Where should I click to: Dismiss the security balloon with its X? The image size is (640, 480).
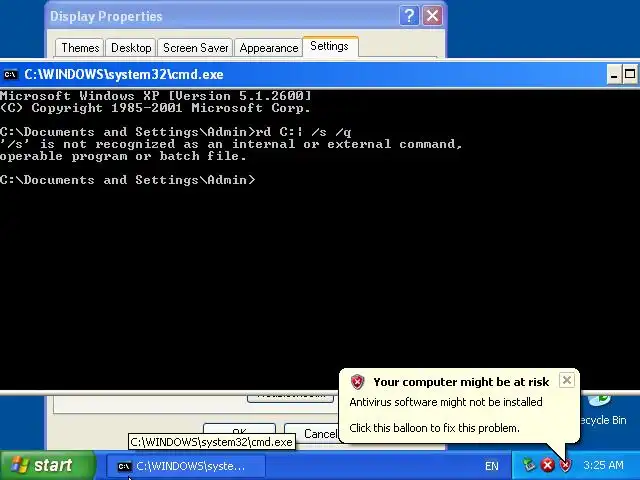tap(567, 380)
